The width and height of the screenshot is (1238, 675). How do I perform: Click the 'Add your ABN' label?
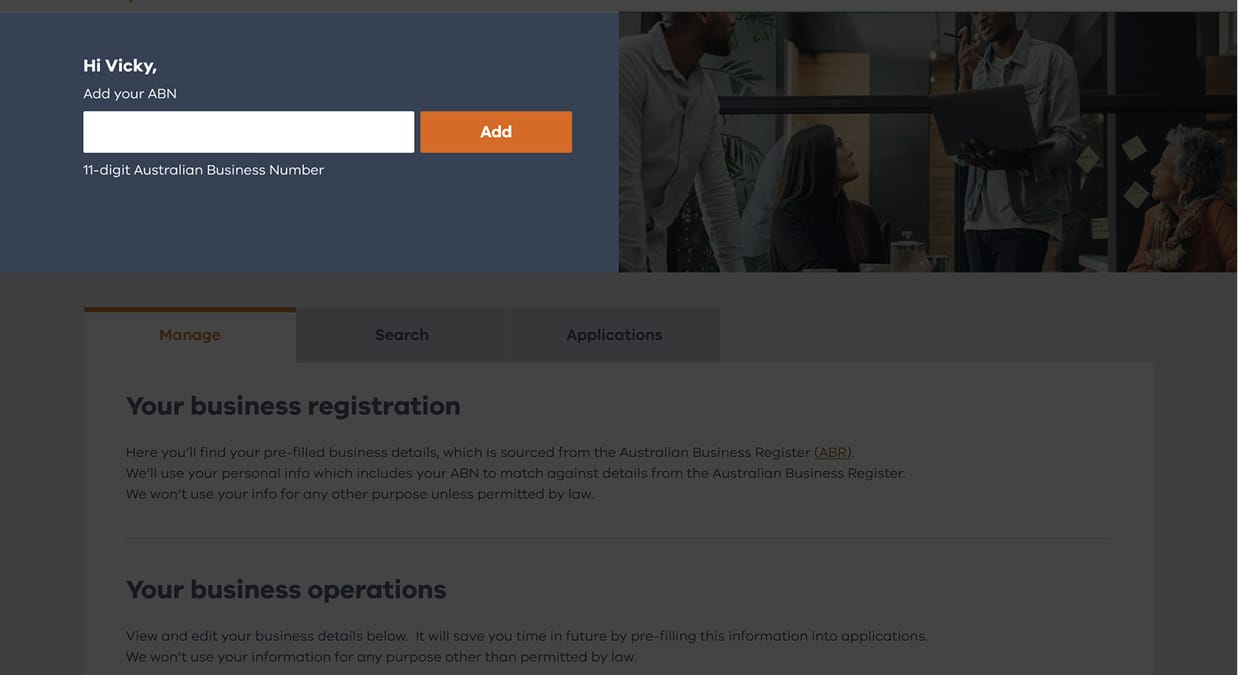pos(130,94)
